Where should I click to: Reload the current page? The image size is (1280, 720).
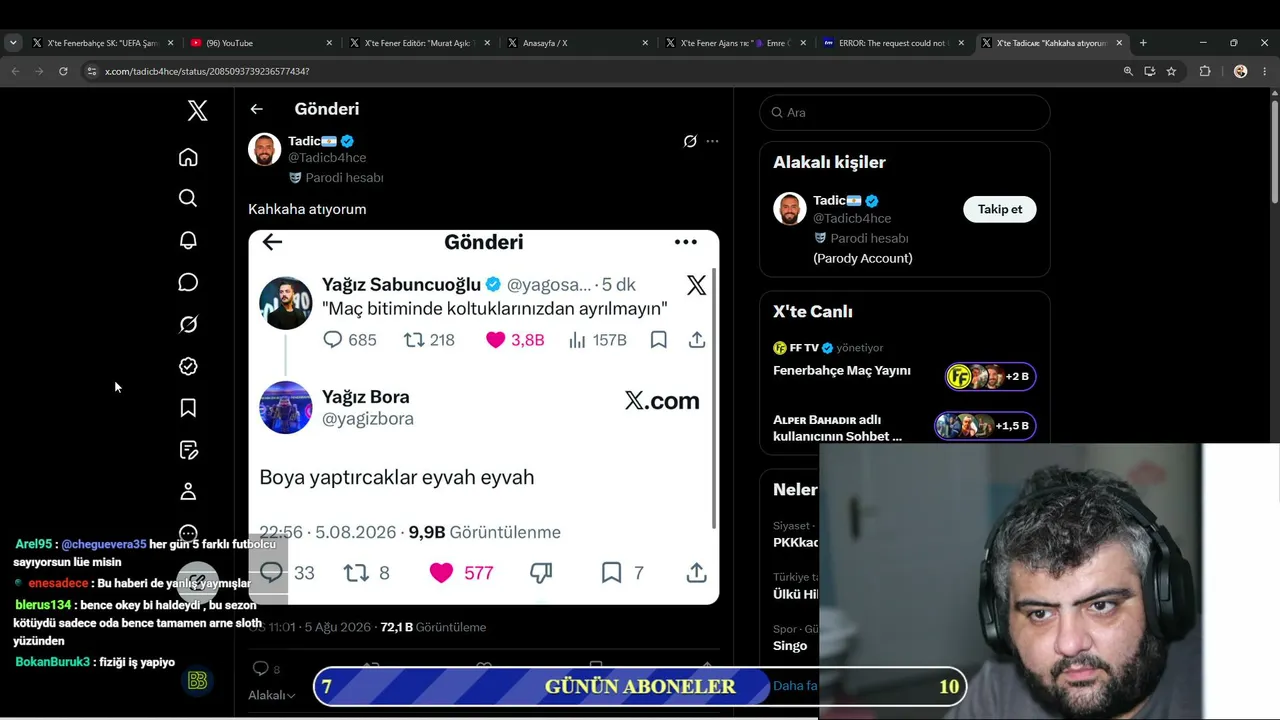pos(63,71)
